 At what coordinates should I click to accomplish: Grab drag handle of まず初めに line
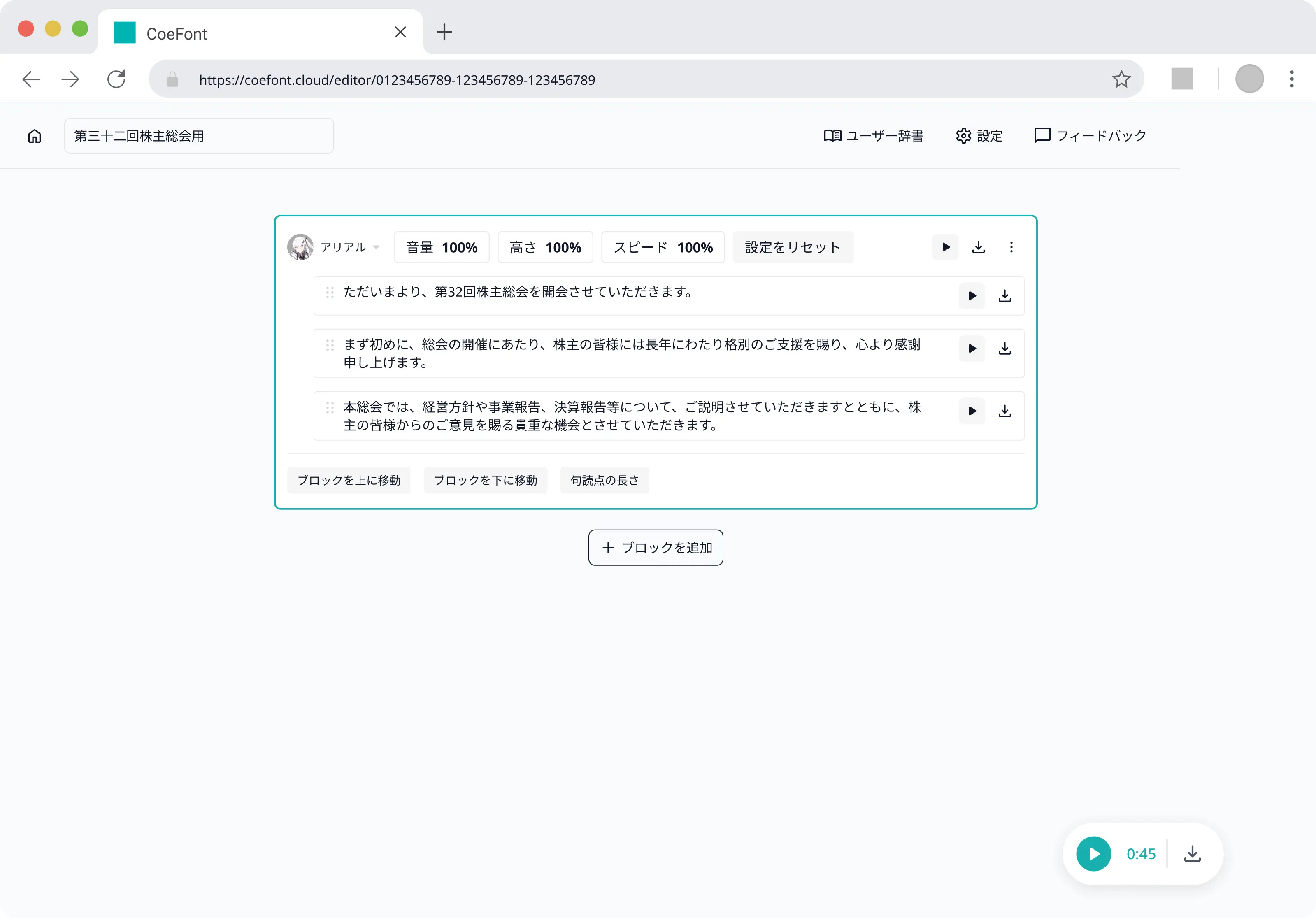[x=330, y=345]
